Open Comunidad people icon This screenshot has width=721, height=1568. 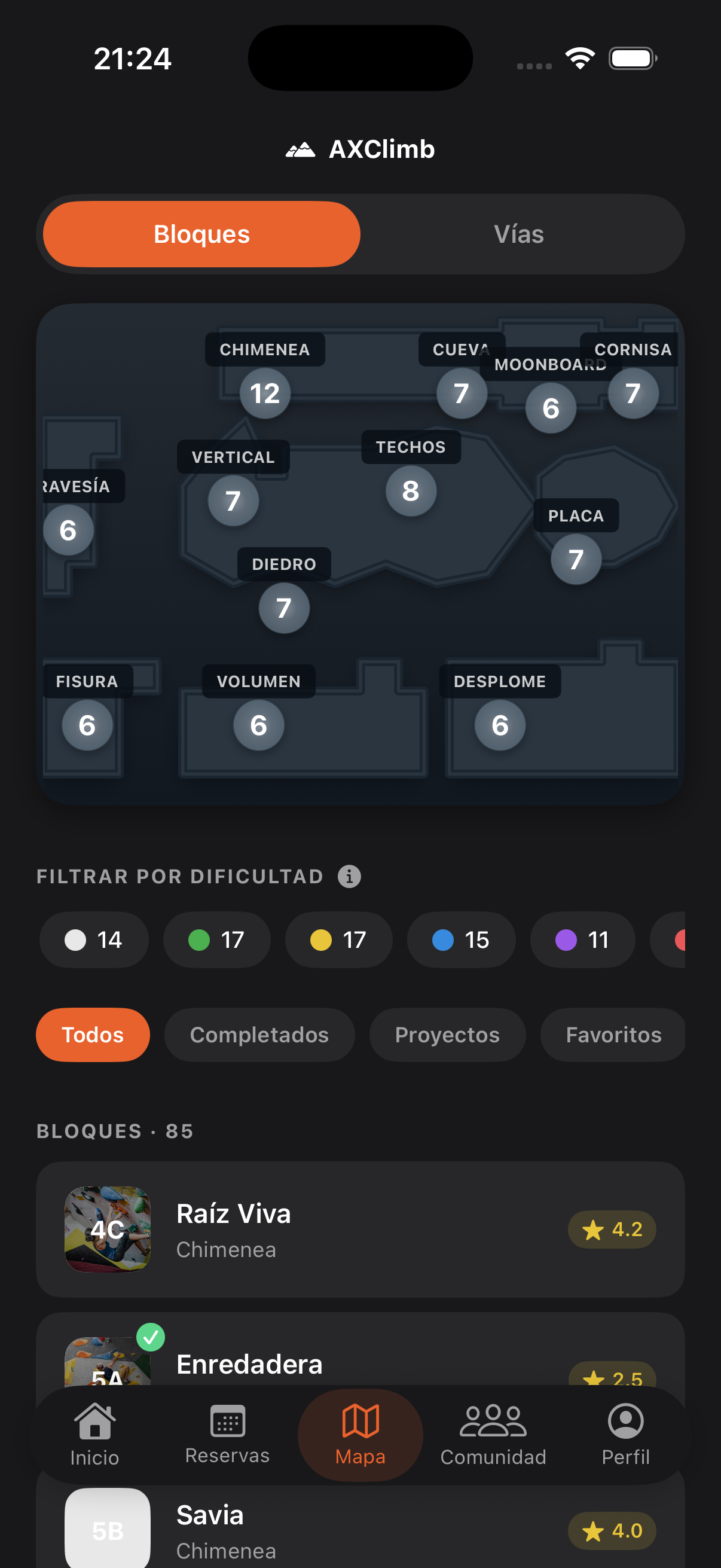pos(493,1421)
